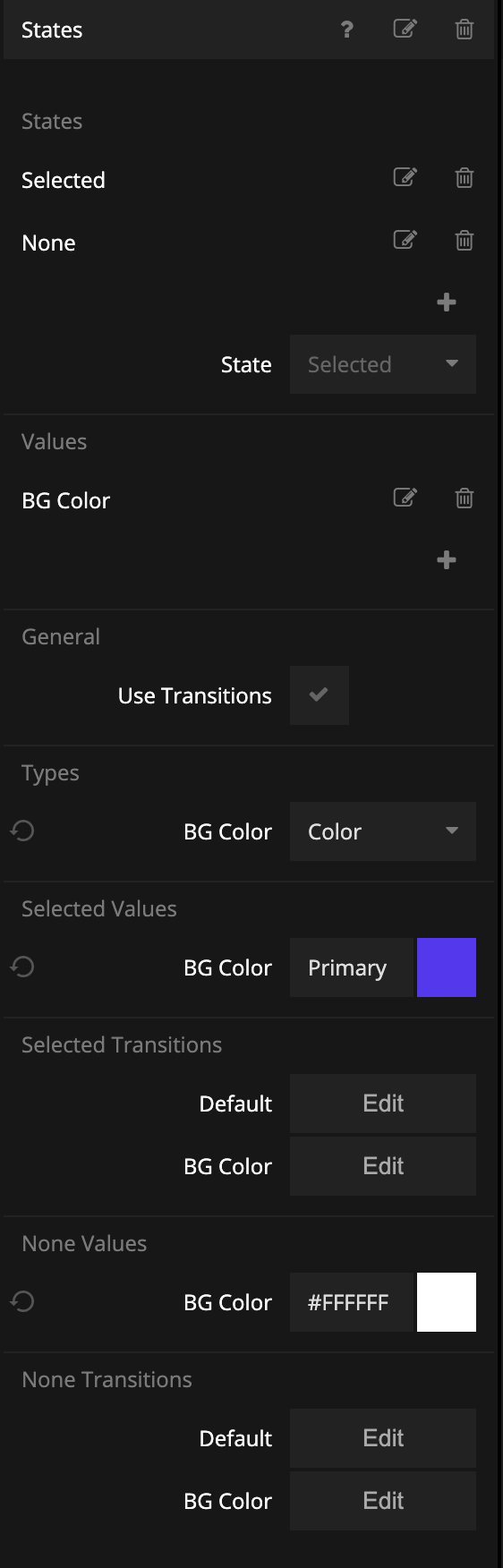This screenshot has width=503, height=1568.
Task: Open BG Color type dropdown
Action: point(383,831)
